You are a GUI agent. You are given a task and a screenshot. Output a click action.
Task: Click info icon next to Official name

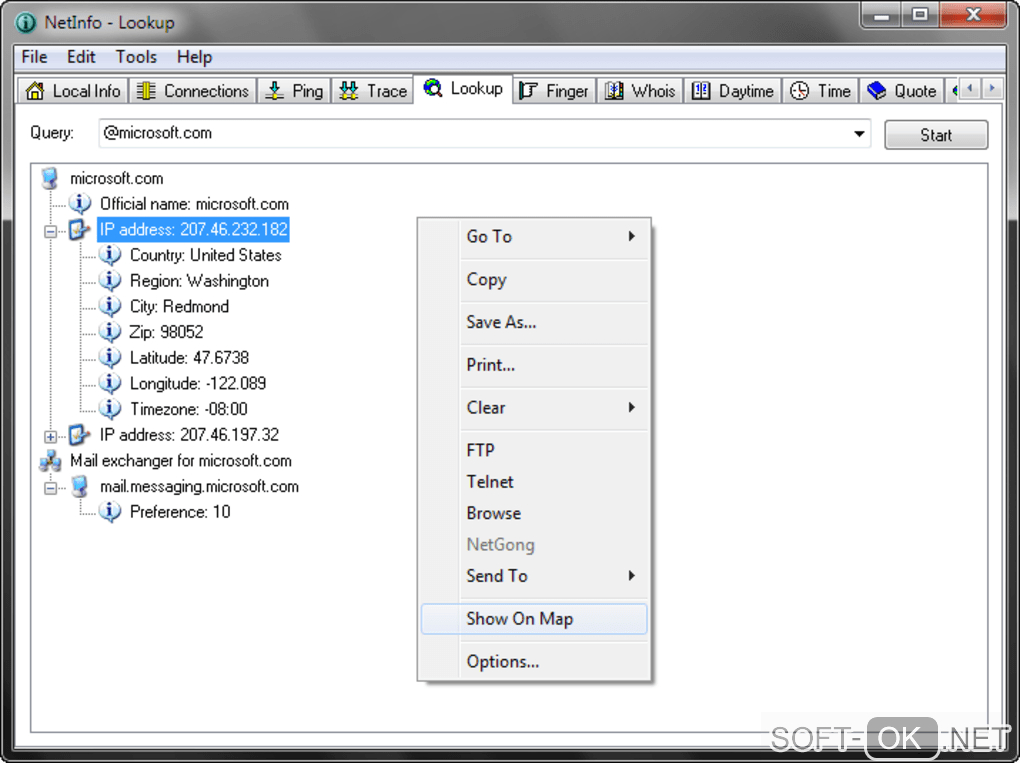point(80,204)
